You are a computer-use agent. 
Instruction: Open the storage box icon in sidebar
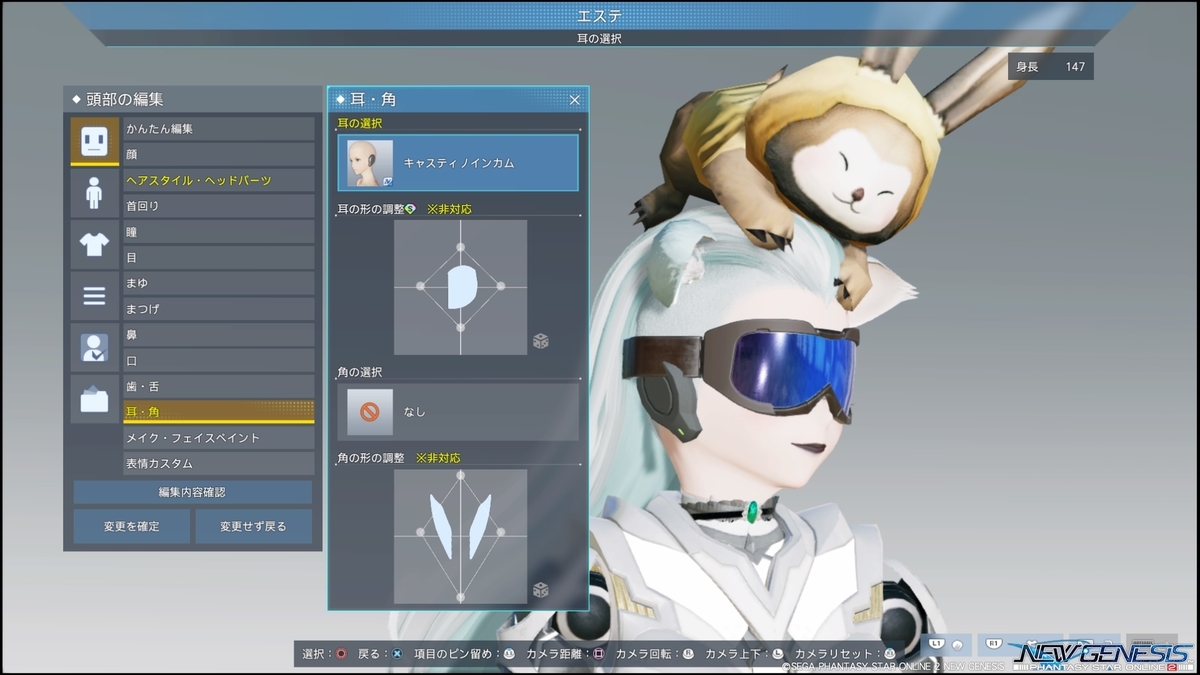[94, 399]
